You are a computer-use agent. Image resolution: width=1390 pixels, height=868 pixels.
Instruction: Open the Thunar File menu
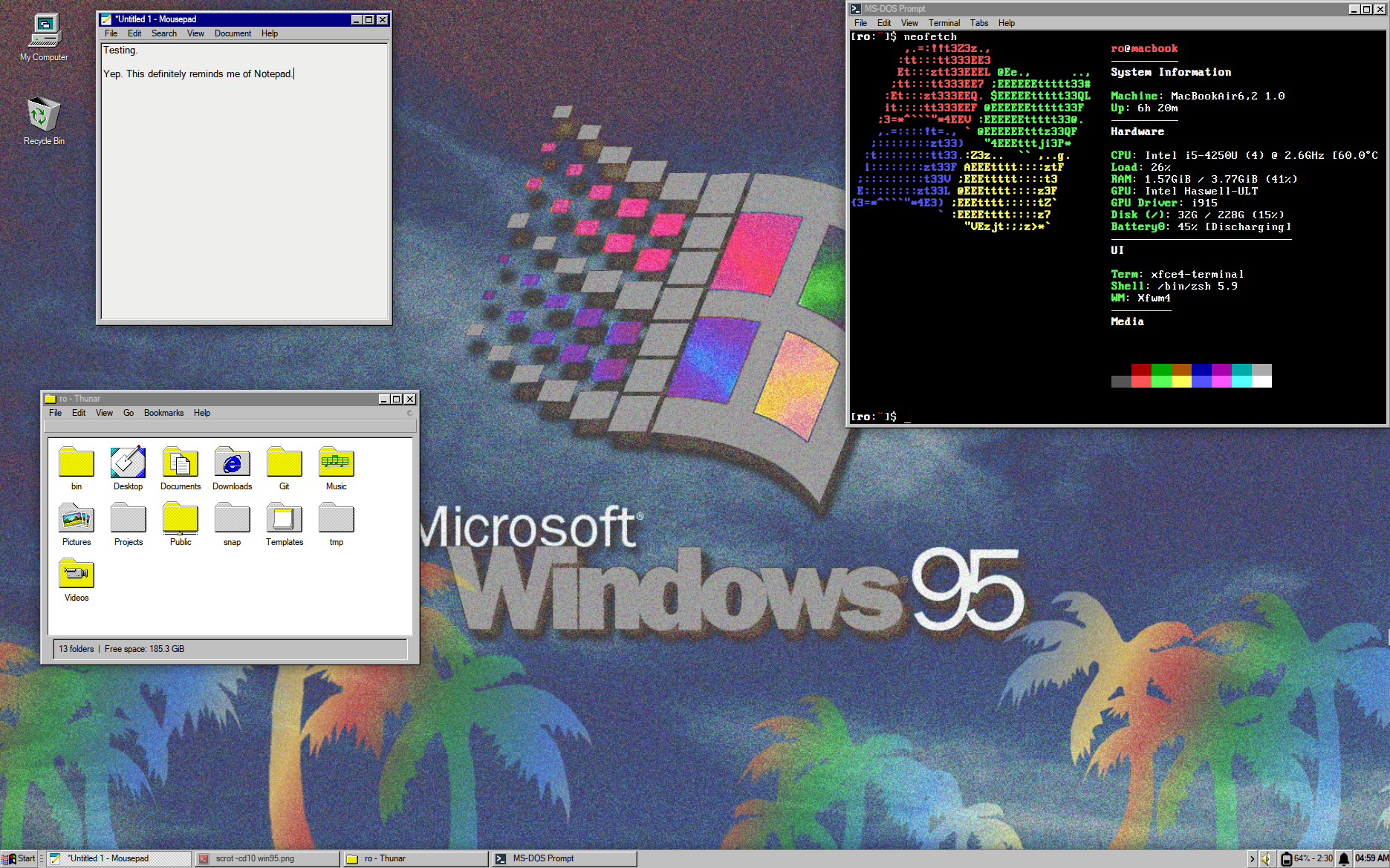click(56, 413)
